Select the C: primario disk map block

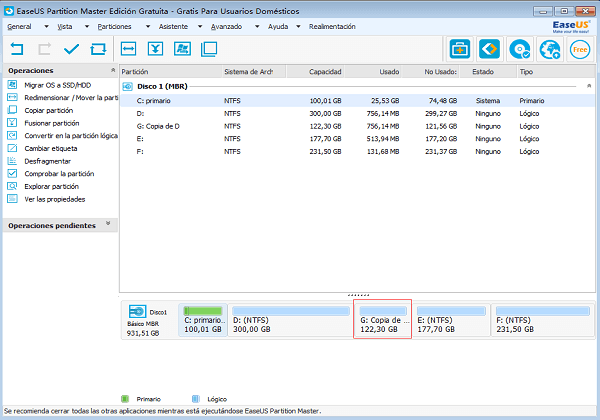point(202,320)
